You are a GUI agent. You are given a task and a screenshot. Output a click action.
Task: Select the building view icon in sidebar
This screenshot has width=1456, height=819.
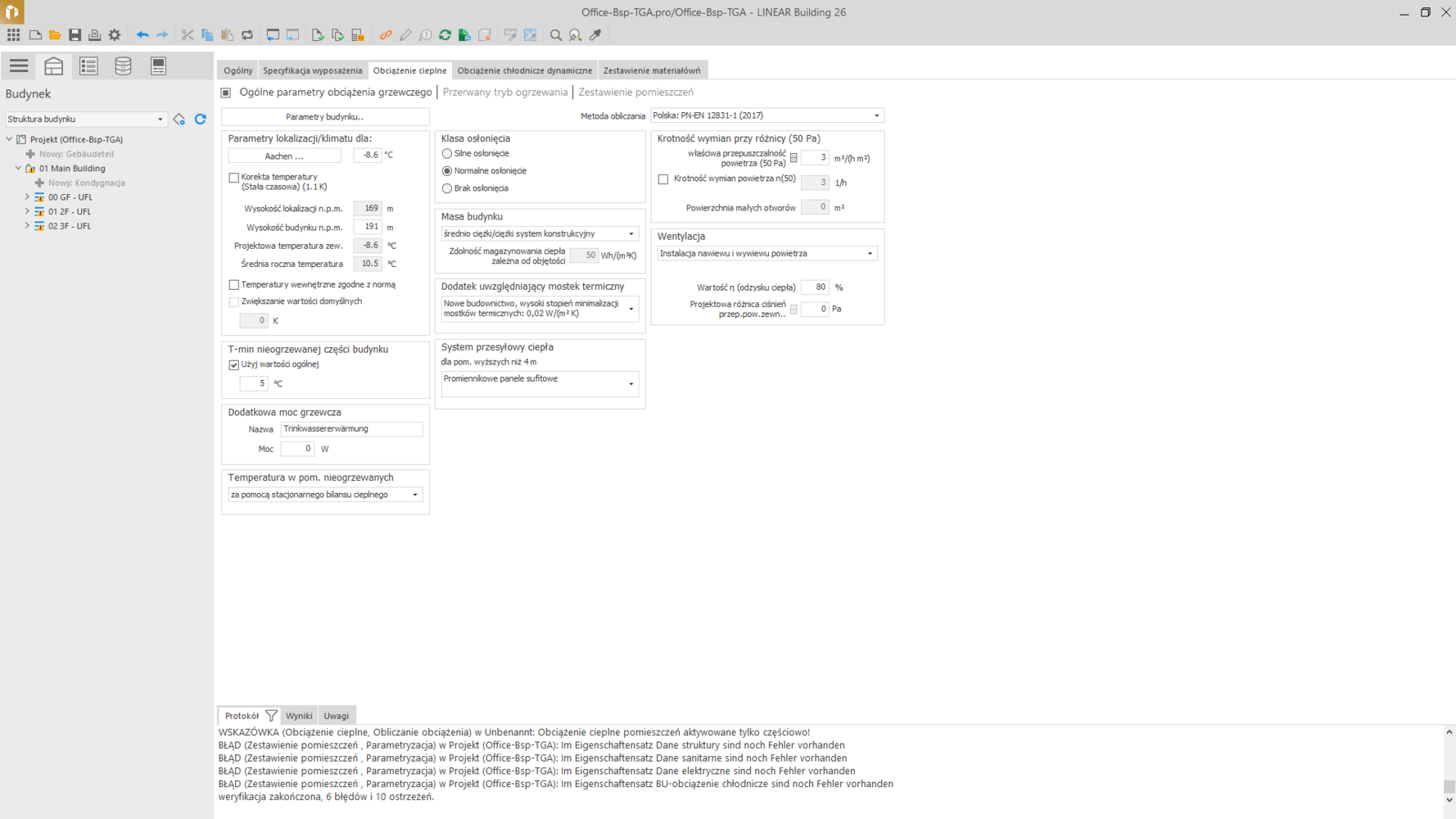click(54, 66)
